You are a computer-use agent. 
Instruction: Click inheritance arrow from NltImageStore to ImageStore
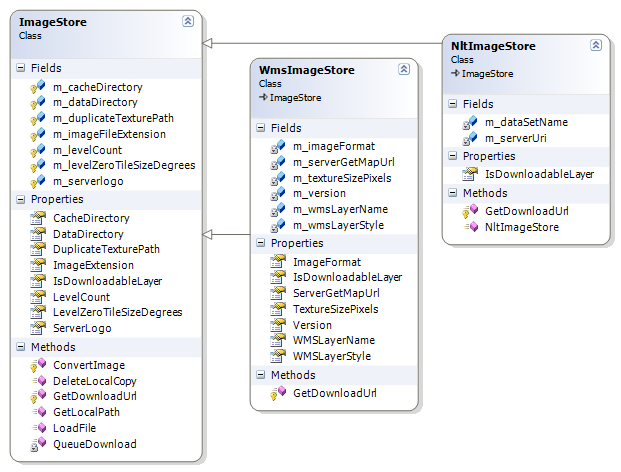click(x=322, y=43)
